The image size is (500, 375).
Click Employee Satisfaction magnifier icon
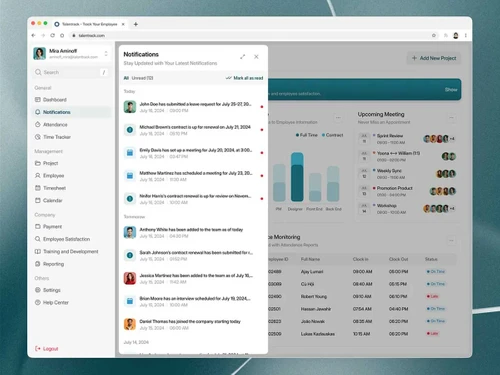click(x=38, y=239)
